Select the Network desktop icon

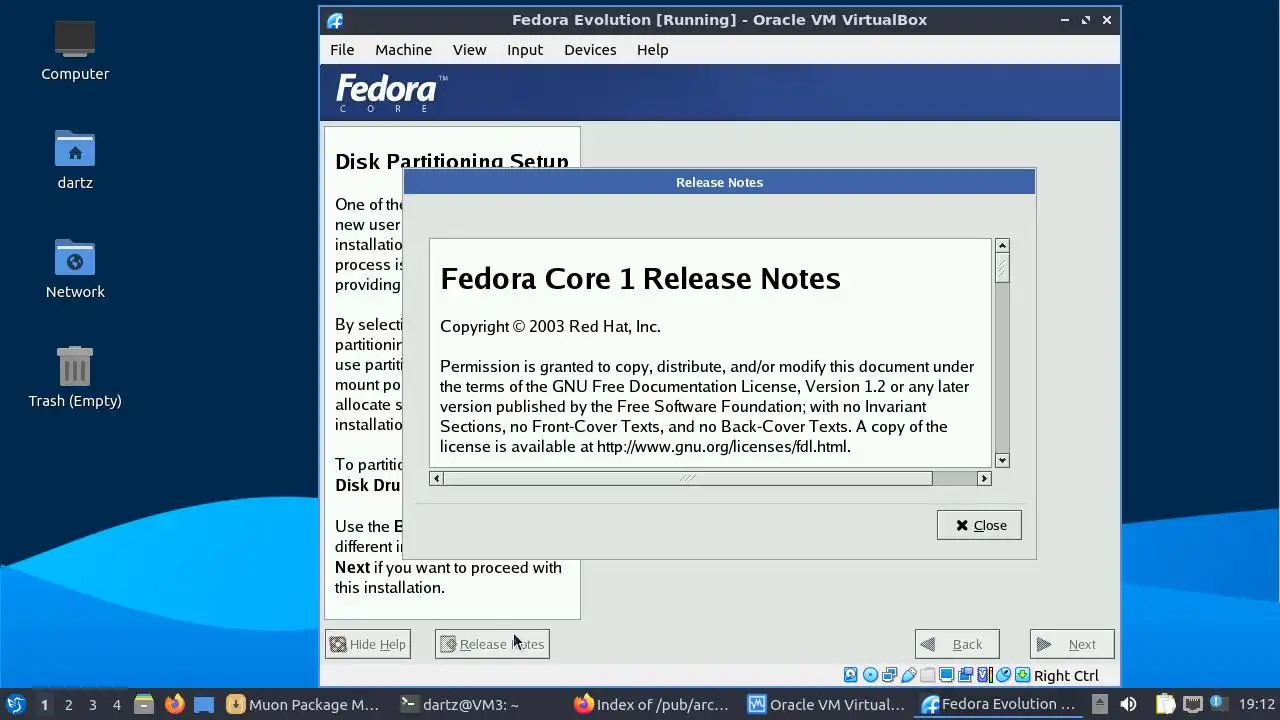click(75, 268)
